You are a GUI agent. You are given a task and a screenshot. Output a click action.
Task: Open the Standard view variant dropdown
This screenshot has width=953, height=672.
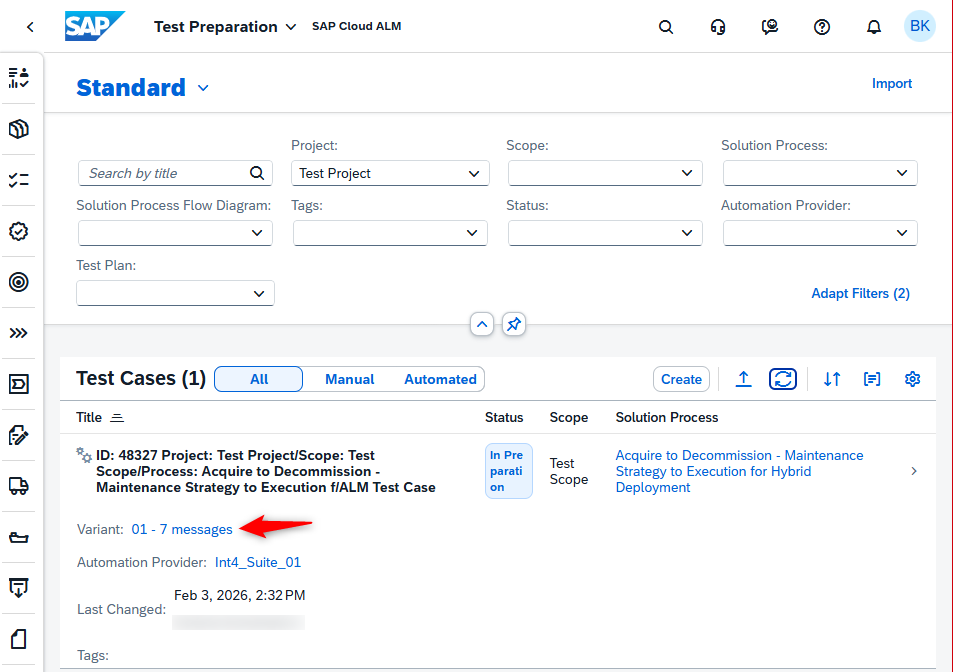click(203, 88)
